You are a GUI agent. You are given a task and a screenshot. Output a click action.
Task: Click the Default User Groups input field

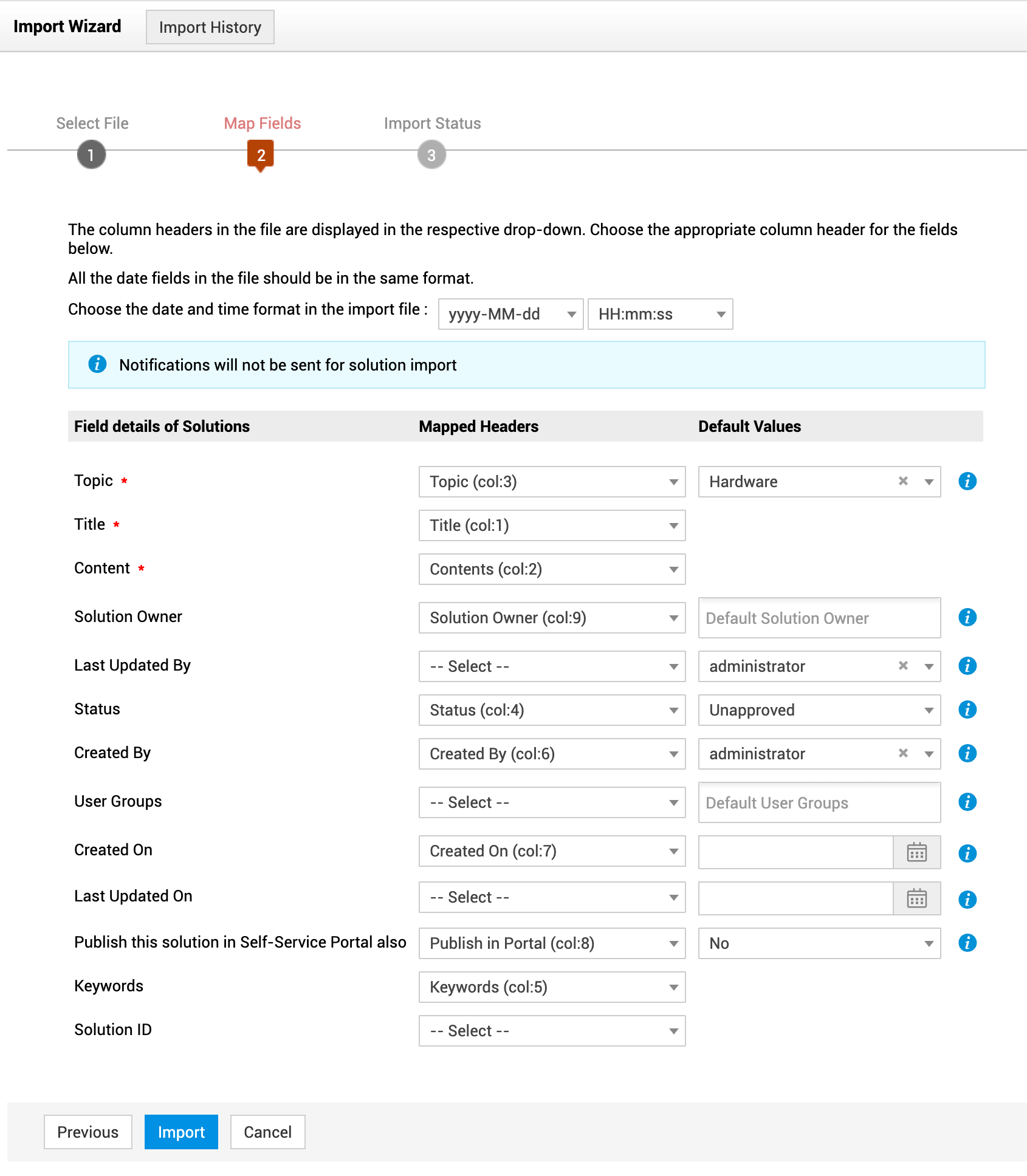[819, 802]
